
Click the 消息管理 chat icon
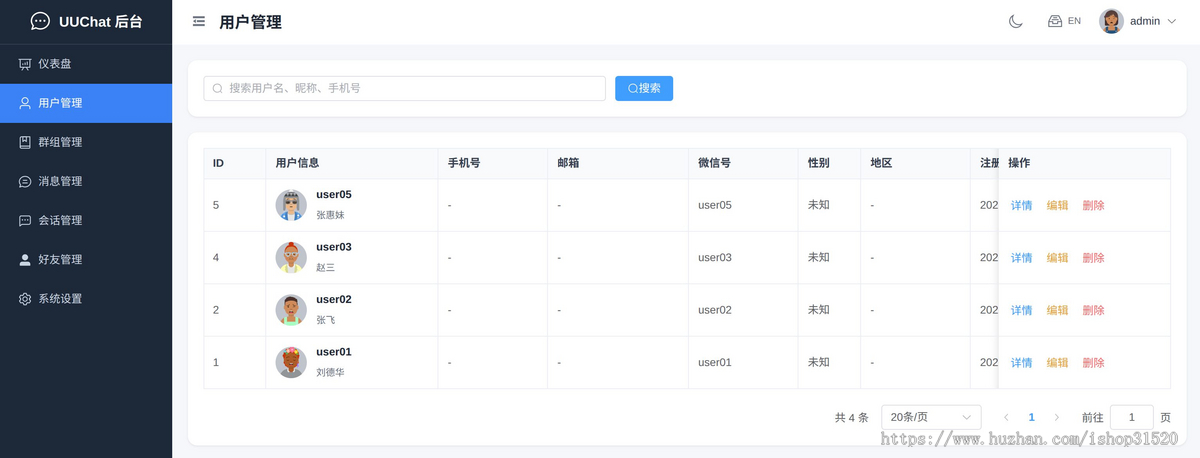(25, 181)
